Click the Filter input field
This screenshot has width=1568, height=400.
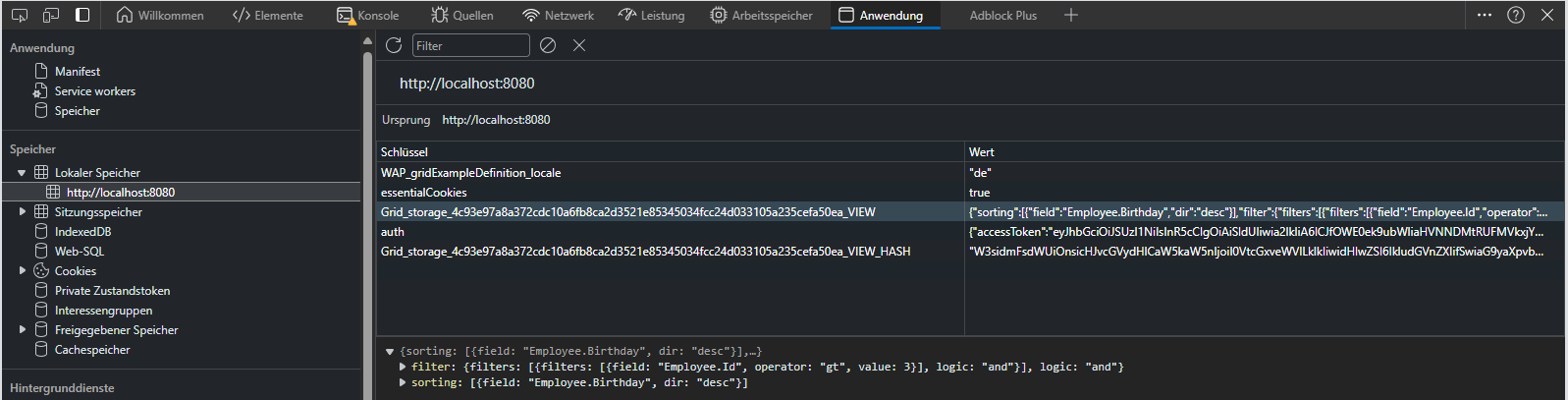coord(469,45)
